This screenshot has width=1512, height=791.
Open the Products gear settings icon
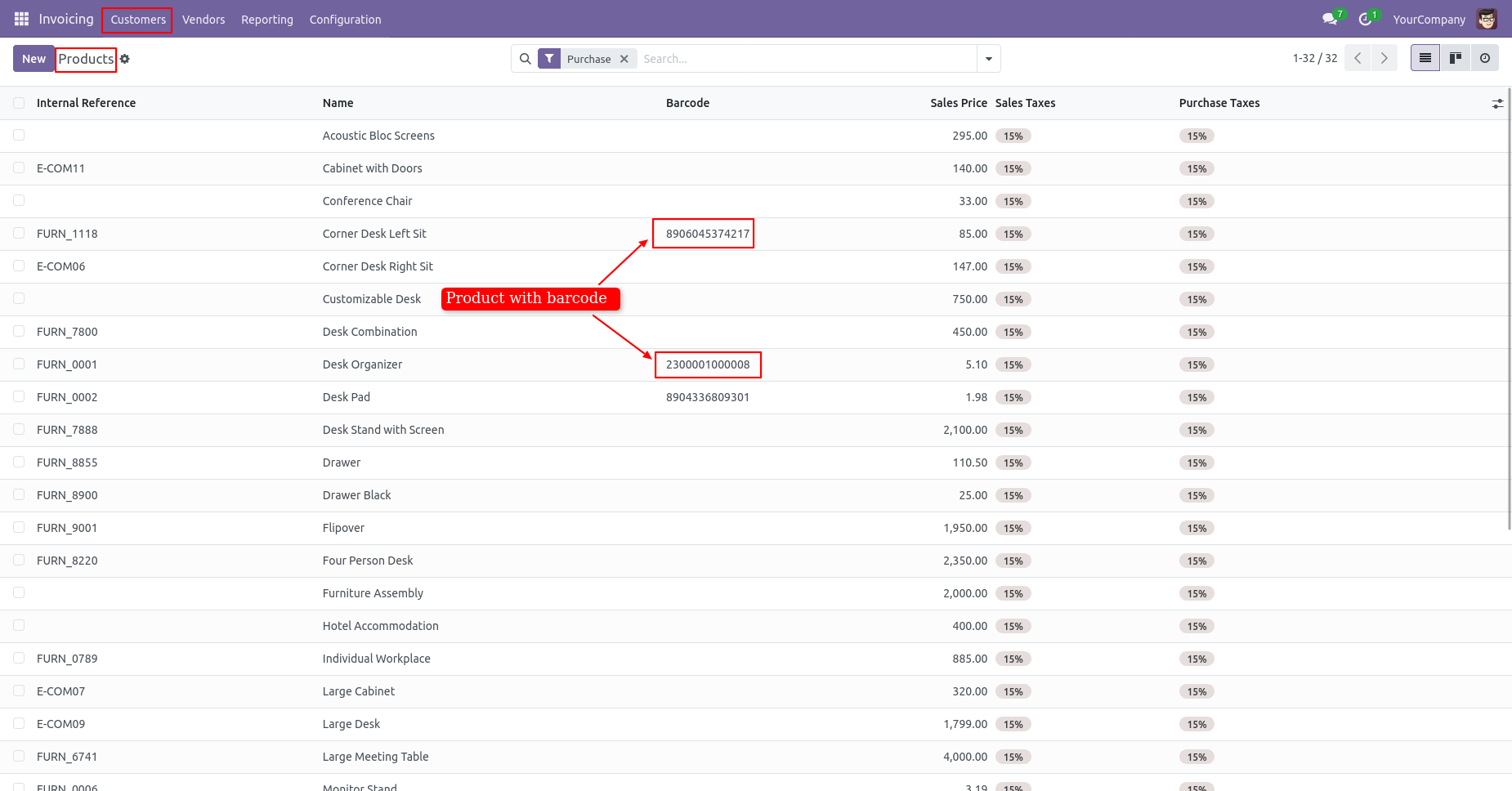125,59
